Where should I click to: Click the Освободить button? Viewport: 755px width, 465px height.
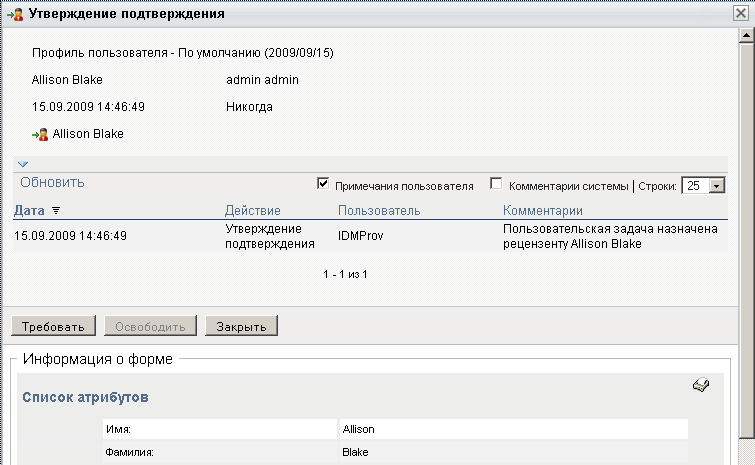tap(150, 327)
